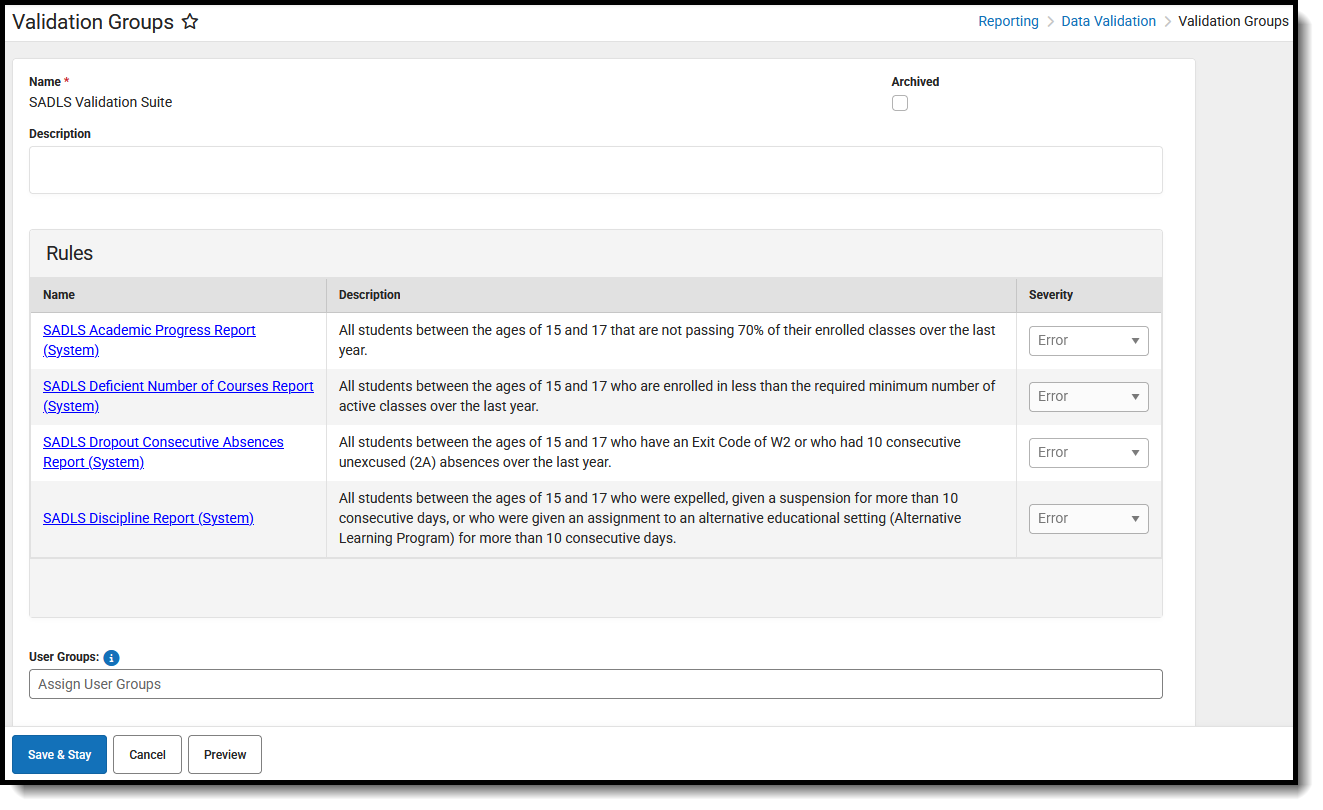Open SADLS Dropout Consecutive Absences Report link

(163, 452)
